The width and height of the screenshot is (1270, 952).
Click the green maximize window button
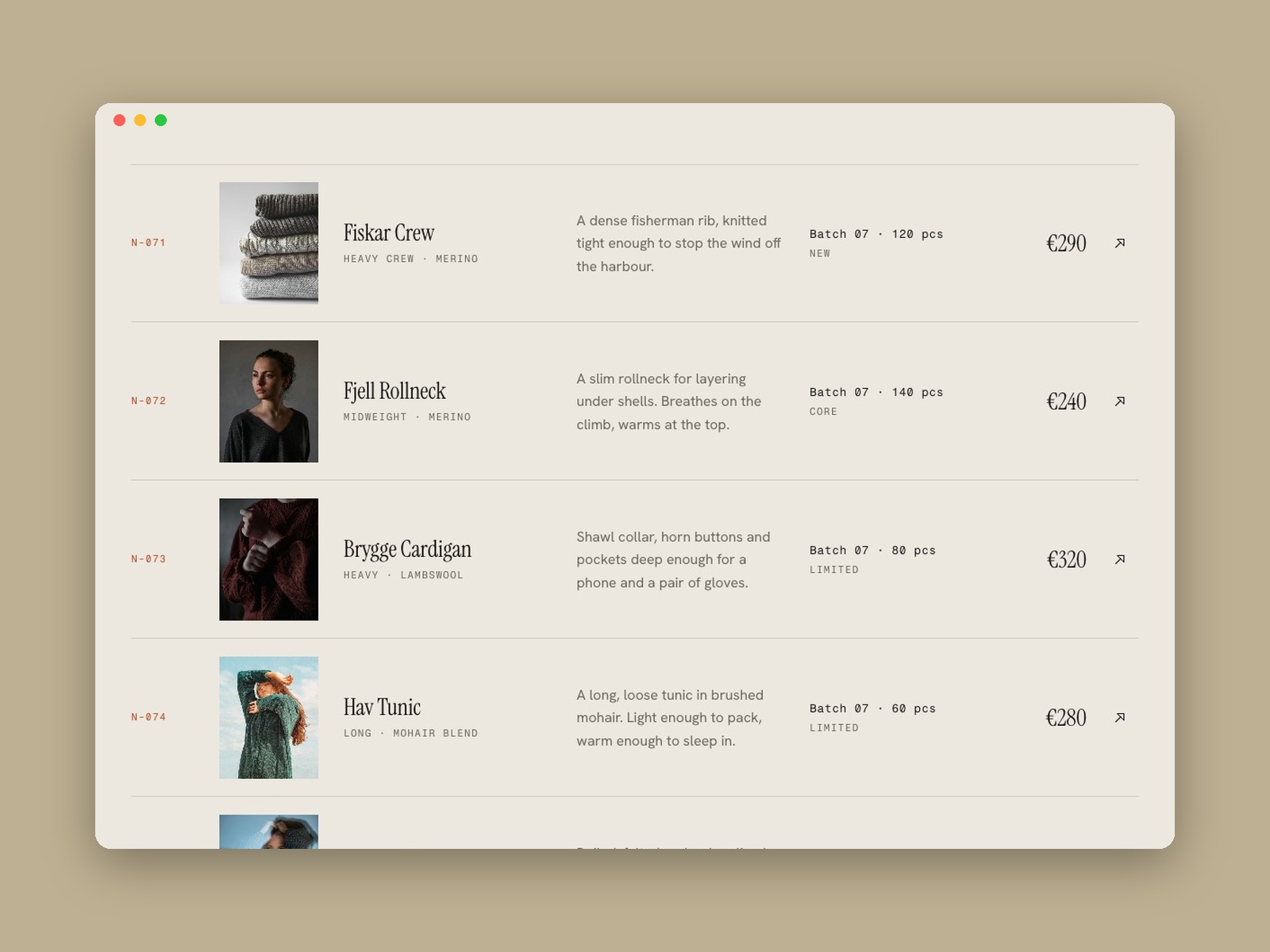[161, 121]
